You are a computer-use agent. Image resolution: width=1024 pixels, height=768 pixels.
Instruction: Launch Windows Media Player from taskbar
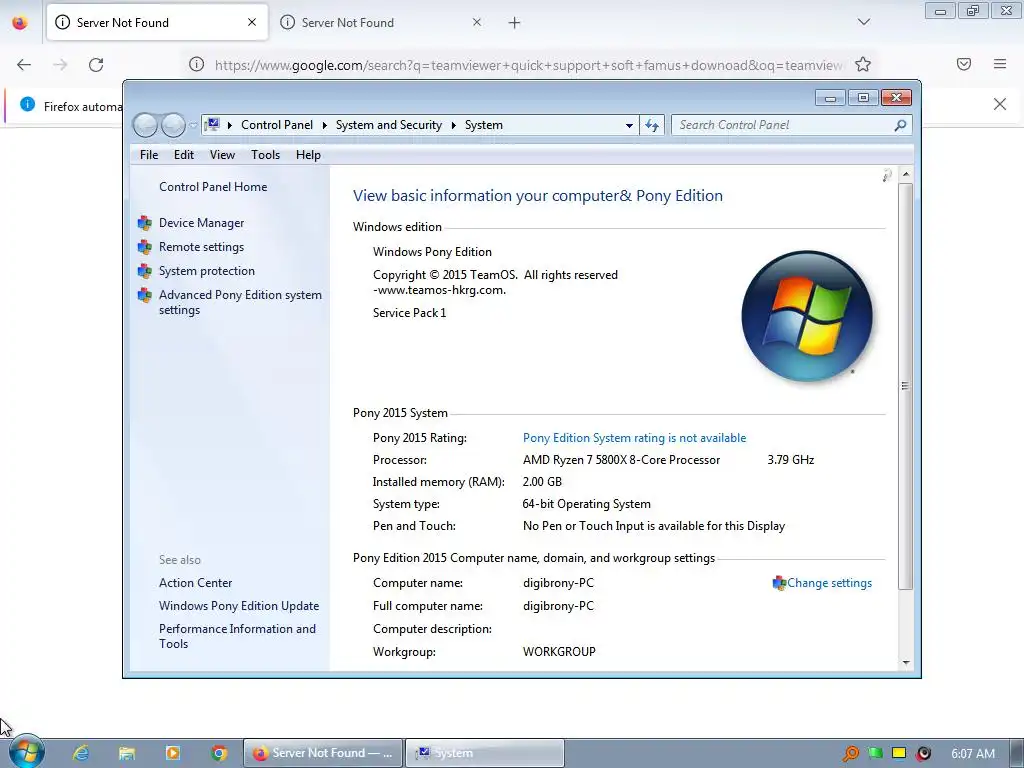tap(173, 753)
